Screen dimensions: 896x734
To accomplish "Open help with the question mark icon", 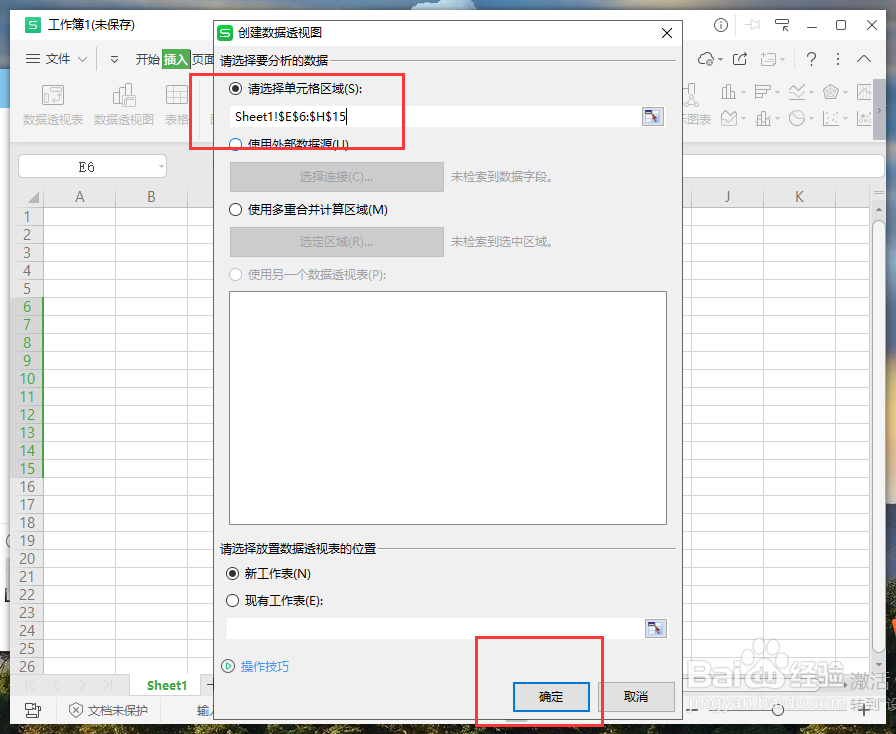I will 811,59.
